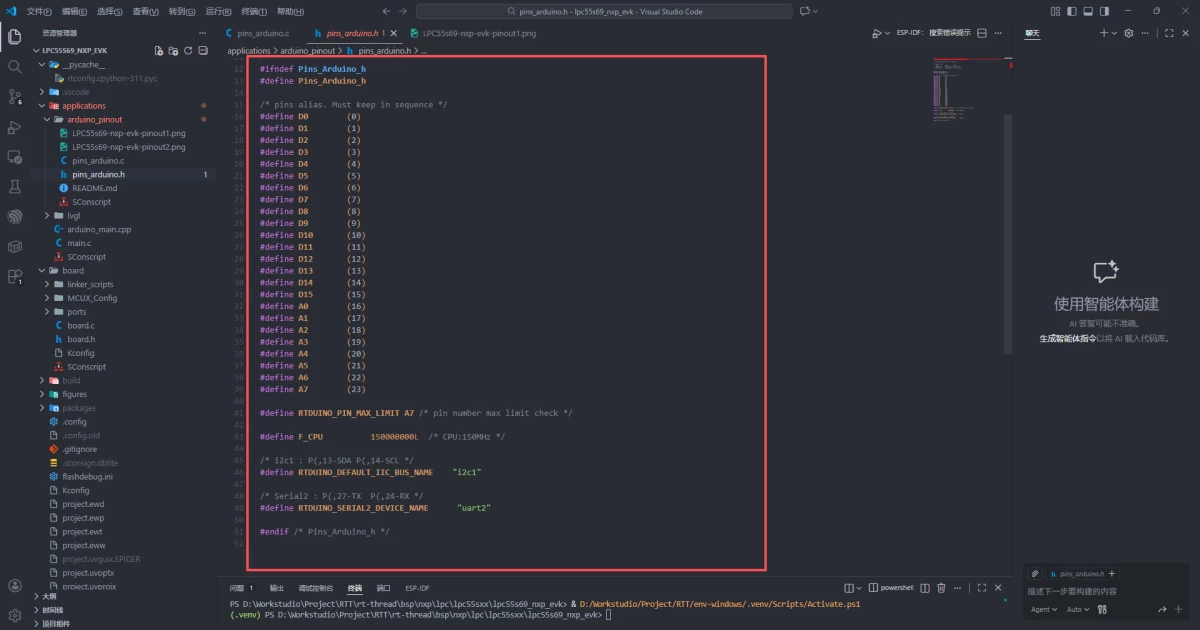Open the Edit (编辑) menu

click(x=74, y=11)
